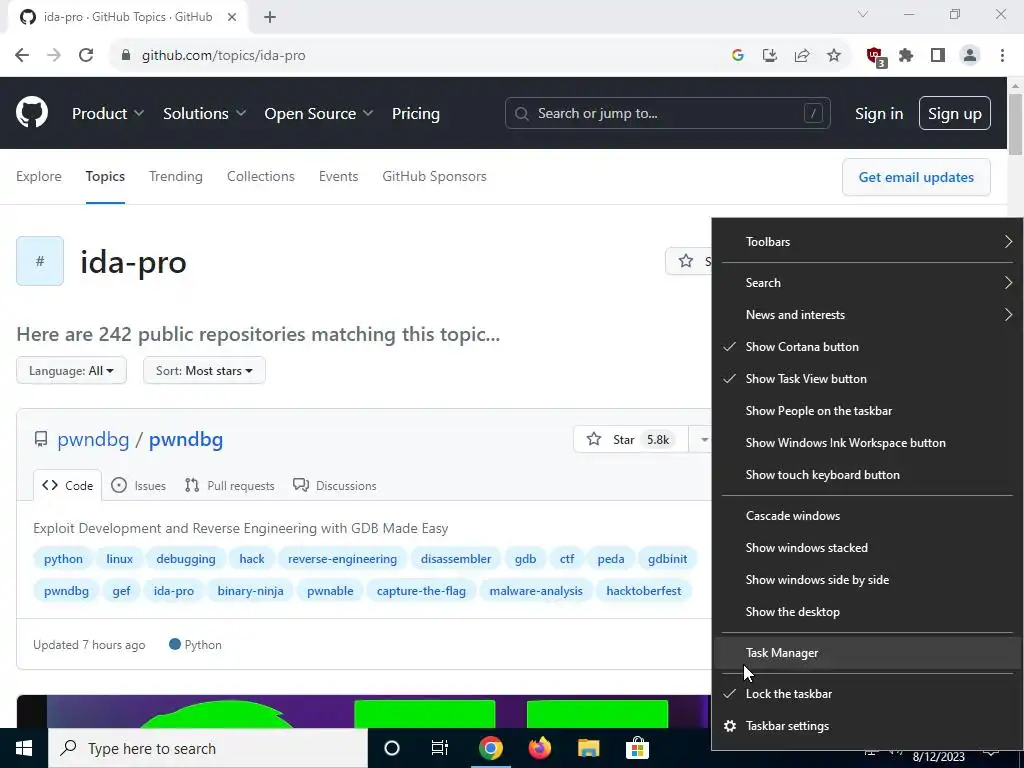
Task: Open Cortana from the taskbar
Action: pyautogui.click(x=392, y=748)
